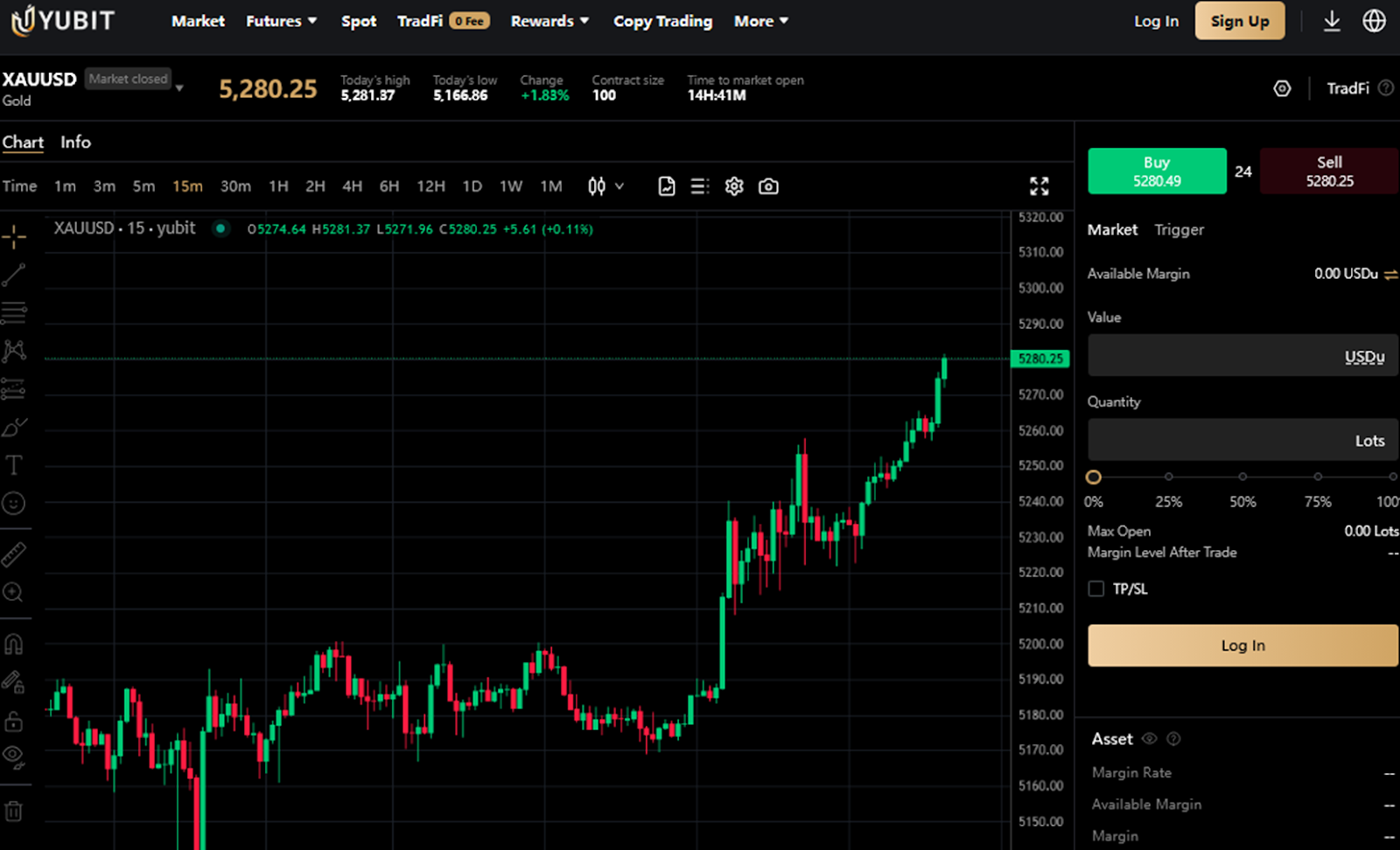Open the ruler measure tool
The height and width of the screenshot is (850, 1400).
(14, 554)
